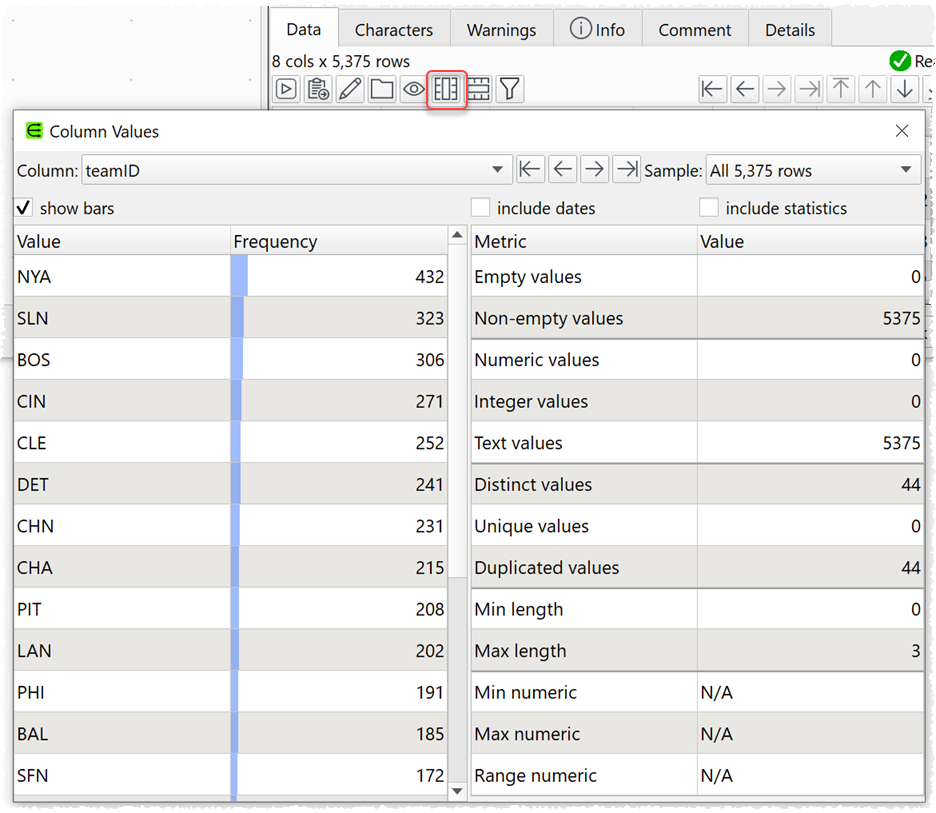Sort by the Frequency column header

(337, 241)
